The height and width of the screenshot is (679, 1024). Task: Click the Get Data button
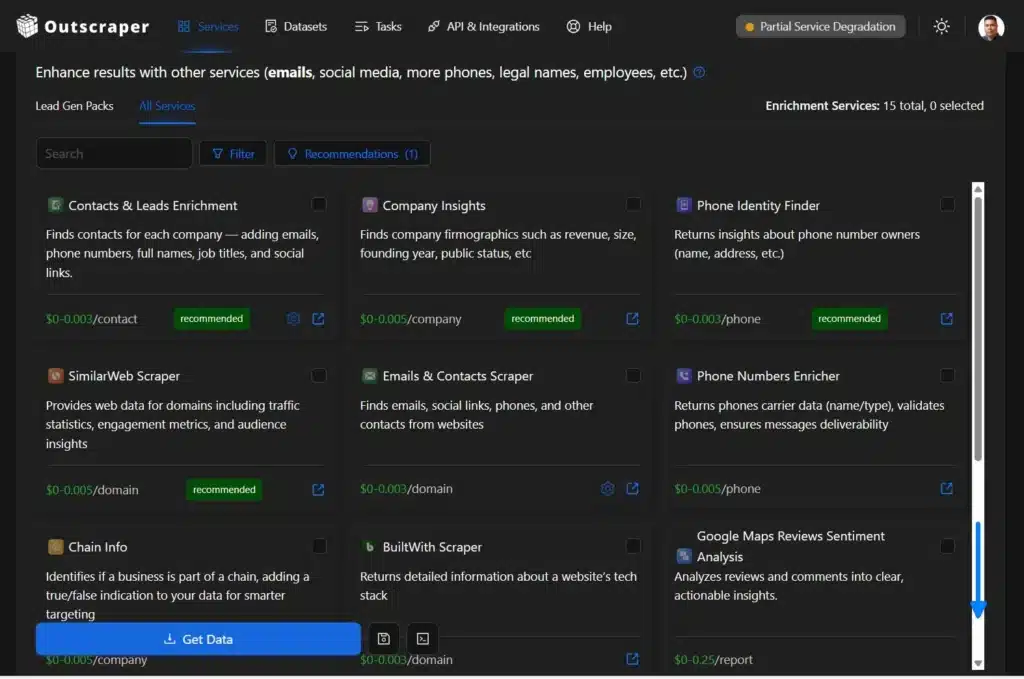(x=198, y=639)
